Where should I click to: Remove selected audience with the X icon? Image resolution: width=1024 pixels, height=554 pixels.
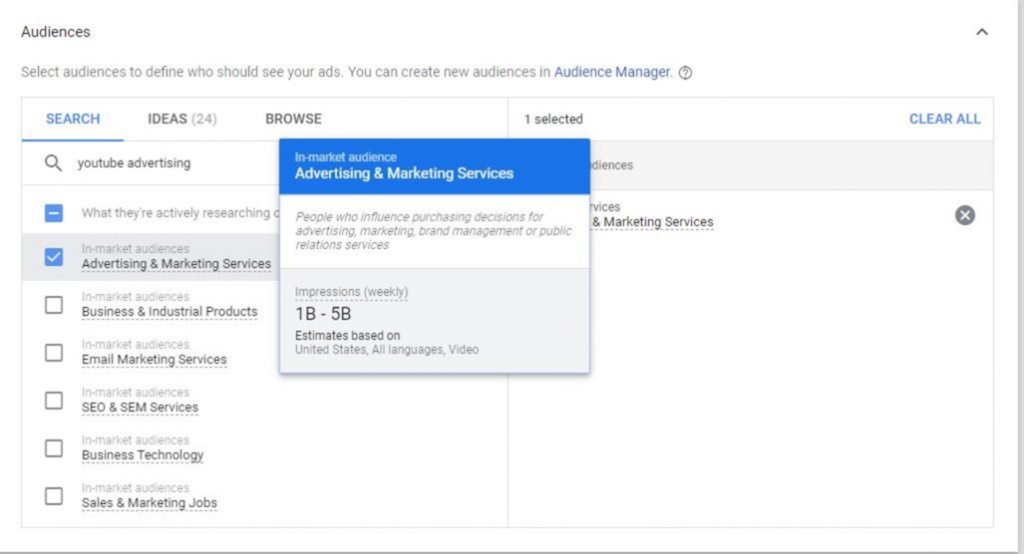tap(964, 215)
